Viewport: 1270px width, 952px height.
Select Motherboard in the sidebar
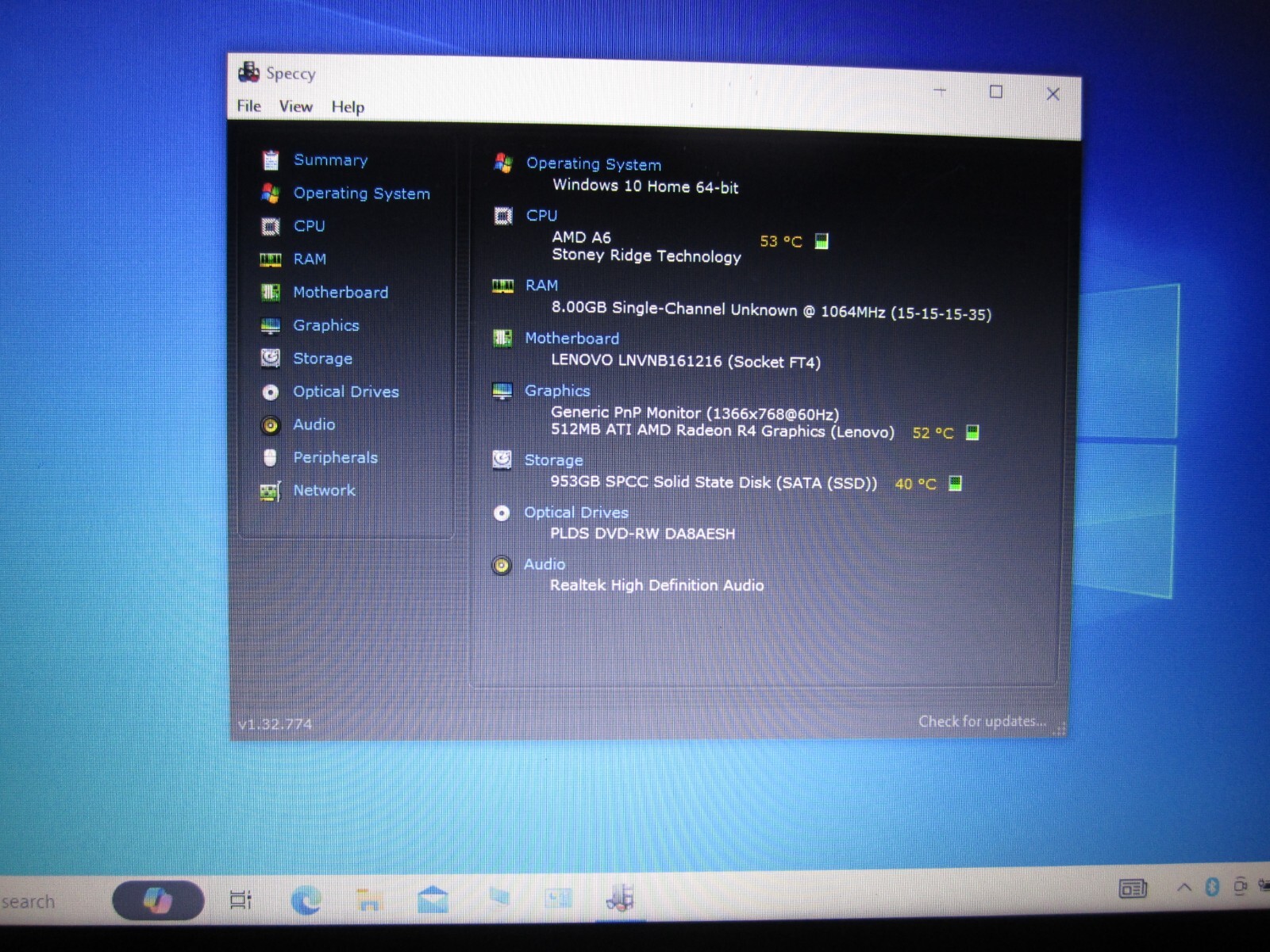(x=341, y=292)
